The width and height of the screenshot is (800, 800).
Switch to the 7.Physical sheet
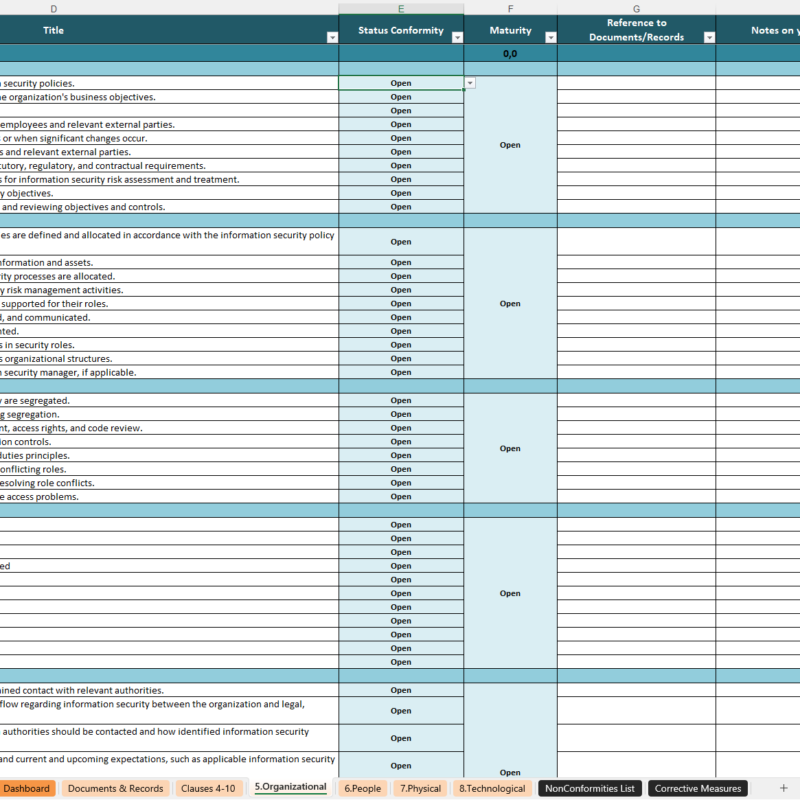420,788
